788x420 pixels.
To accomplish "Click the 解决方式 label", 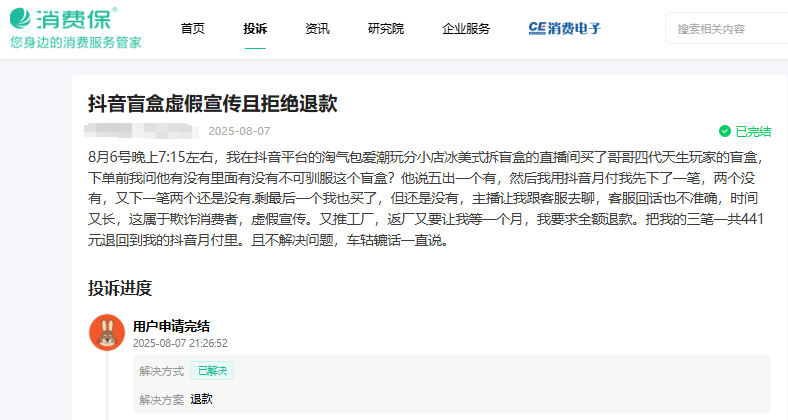I will (161, 371).
